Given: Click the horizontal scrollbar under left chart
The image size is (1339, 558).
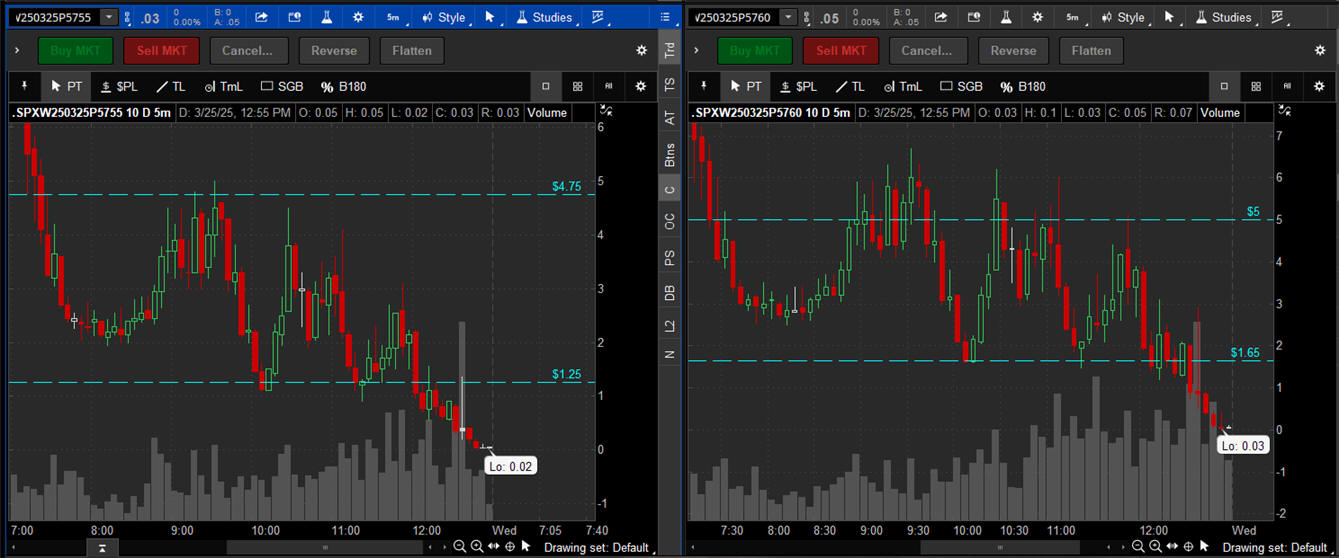Looking at the screenshot, I should pos(325,547).
